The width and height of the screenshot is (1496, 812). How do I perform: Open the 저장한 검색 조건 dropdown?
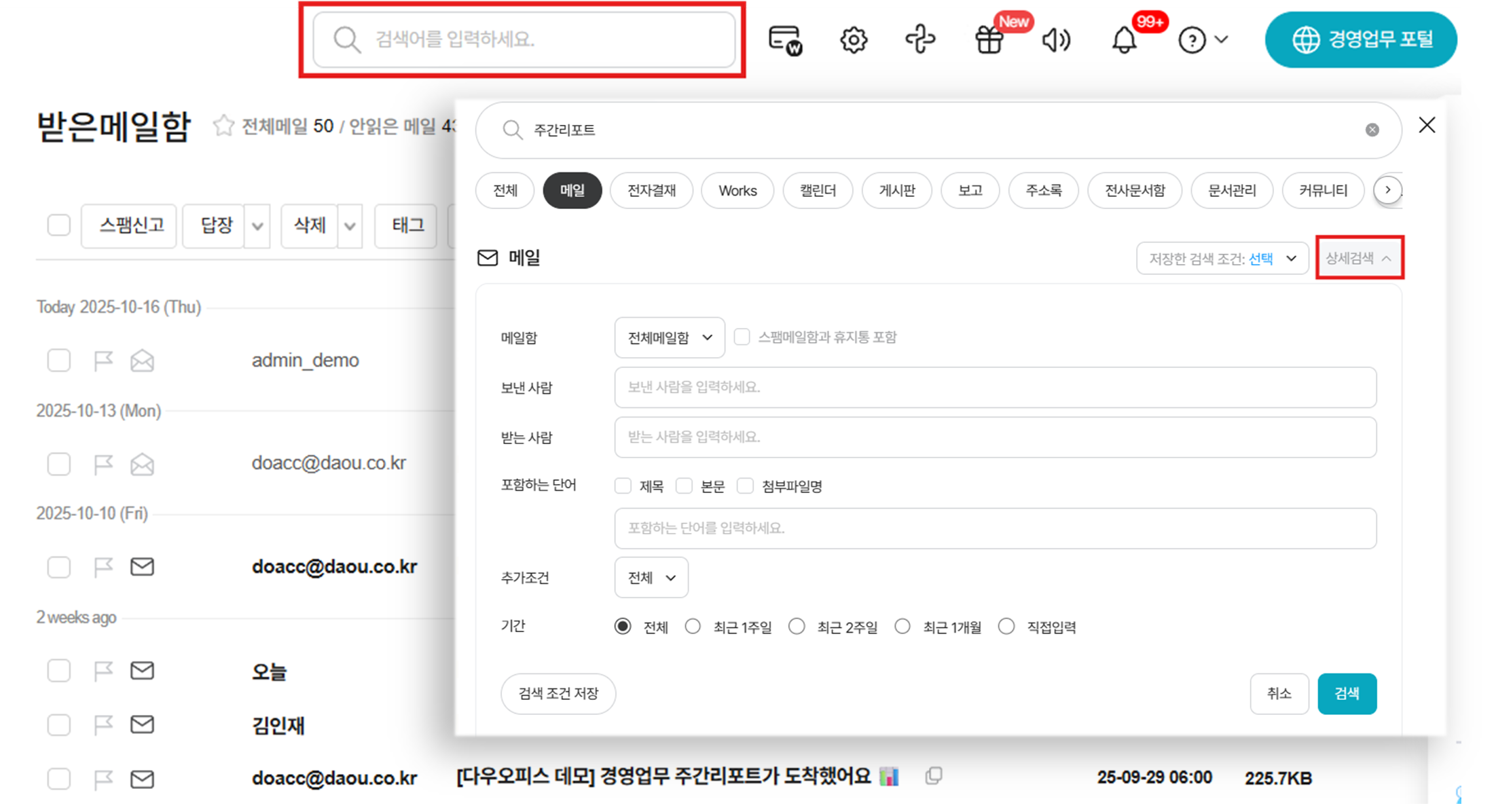tap(1222, 259)
